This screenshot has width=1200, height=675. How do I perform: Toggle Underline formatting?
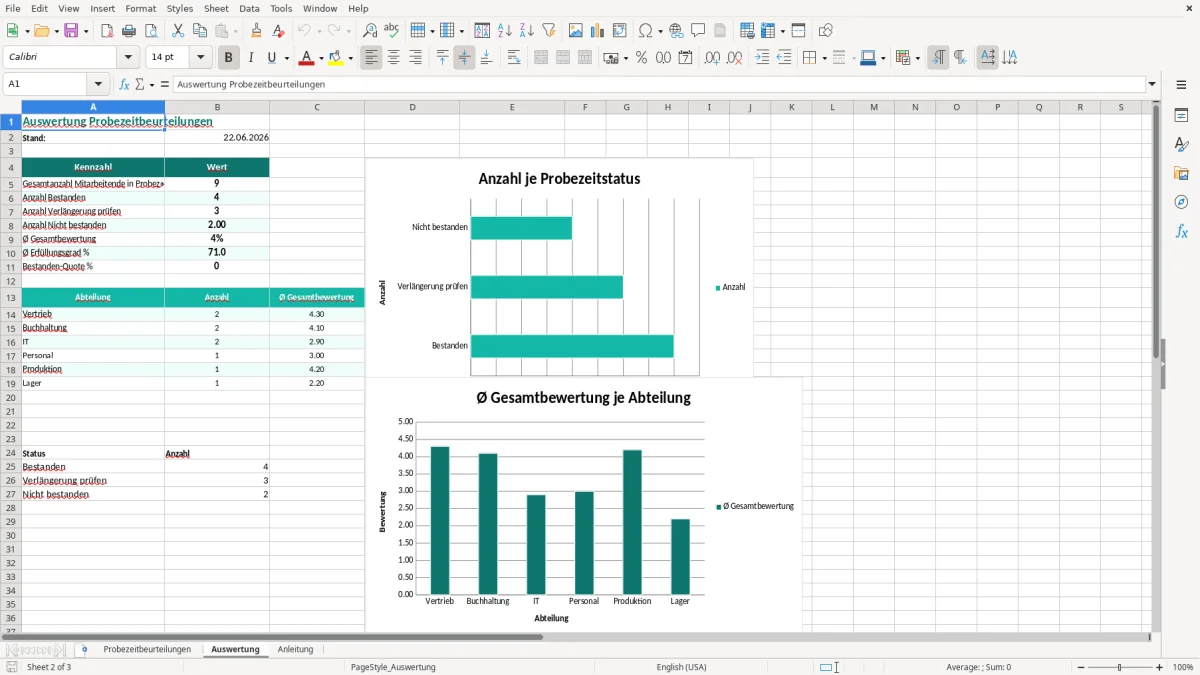(x=272, y=58)
